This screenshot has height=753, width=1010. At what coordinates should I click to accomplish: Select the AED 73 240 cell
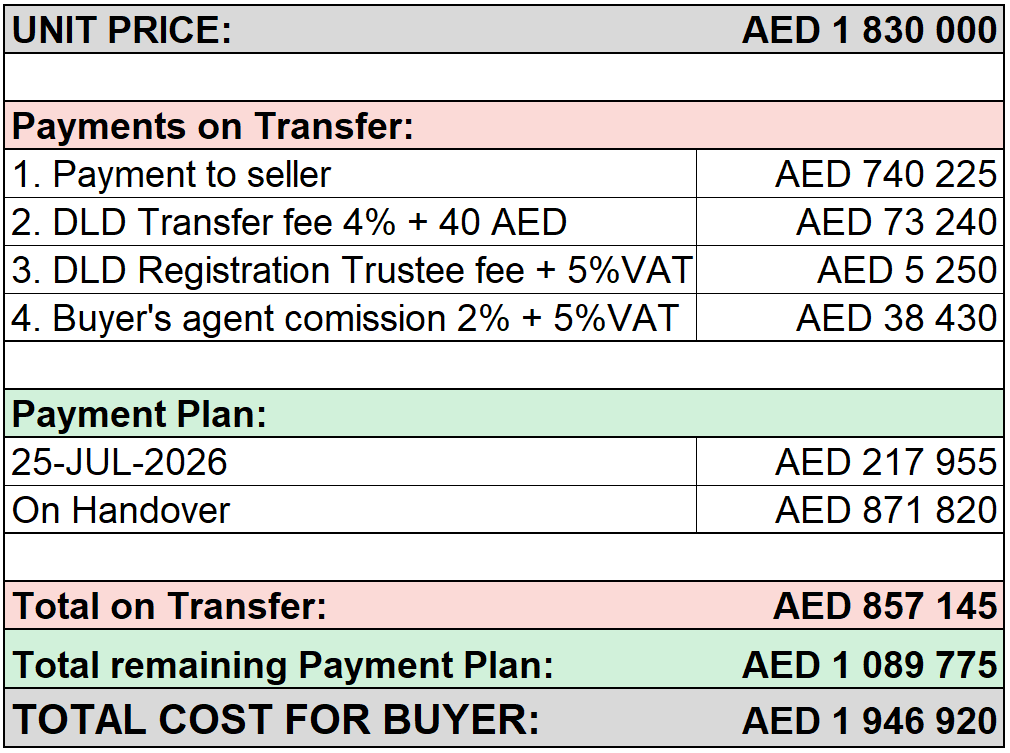coord(850,222)
